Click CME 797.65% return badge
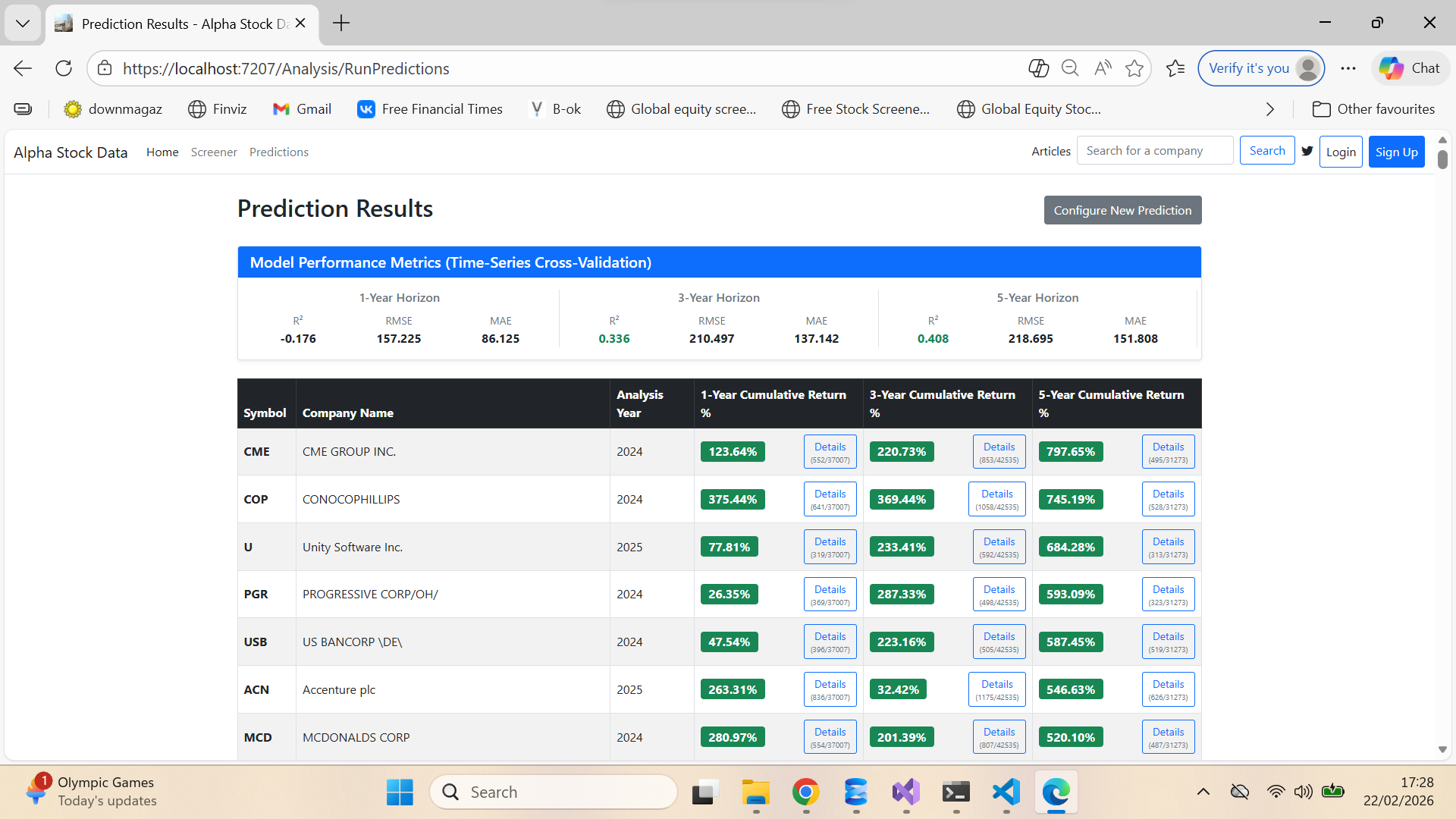 point(1071,452)
